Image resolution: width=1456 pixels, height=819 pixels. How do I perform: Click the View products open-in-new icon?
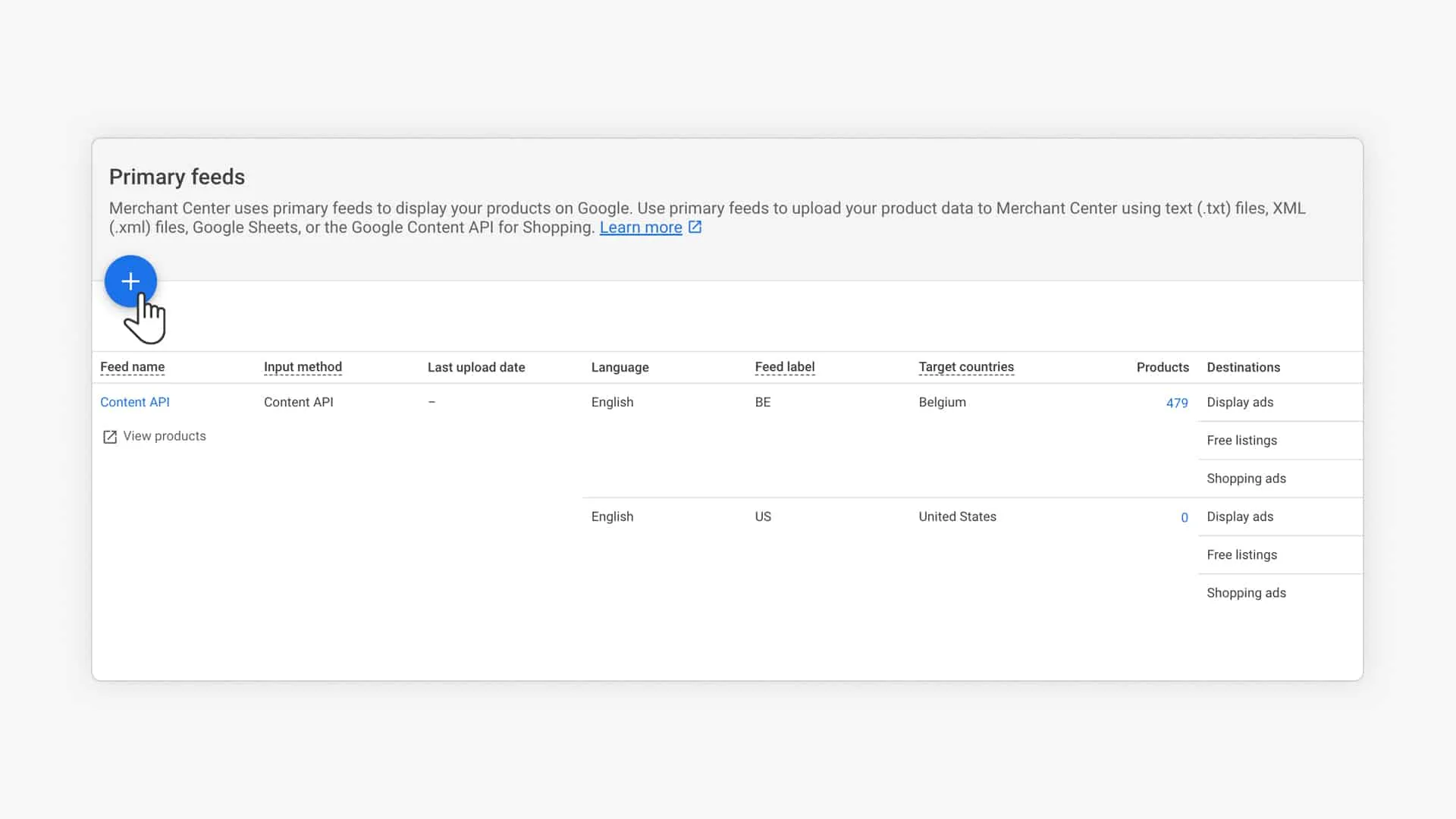(110, 437)
